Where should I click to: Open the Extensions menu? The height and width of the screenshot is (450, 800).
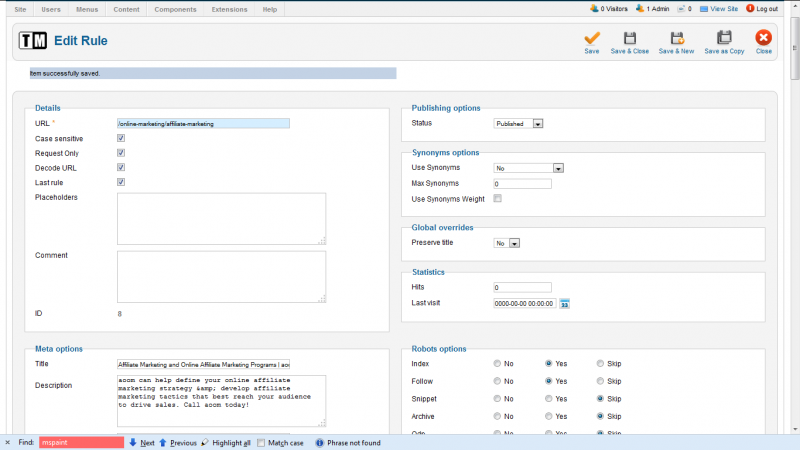229,9
